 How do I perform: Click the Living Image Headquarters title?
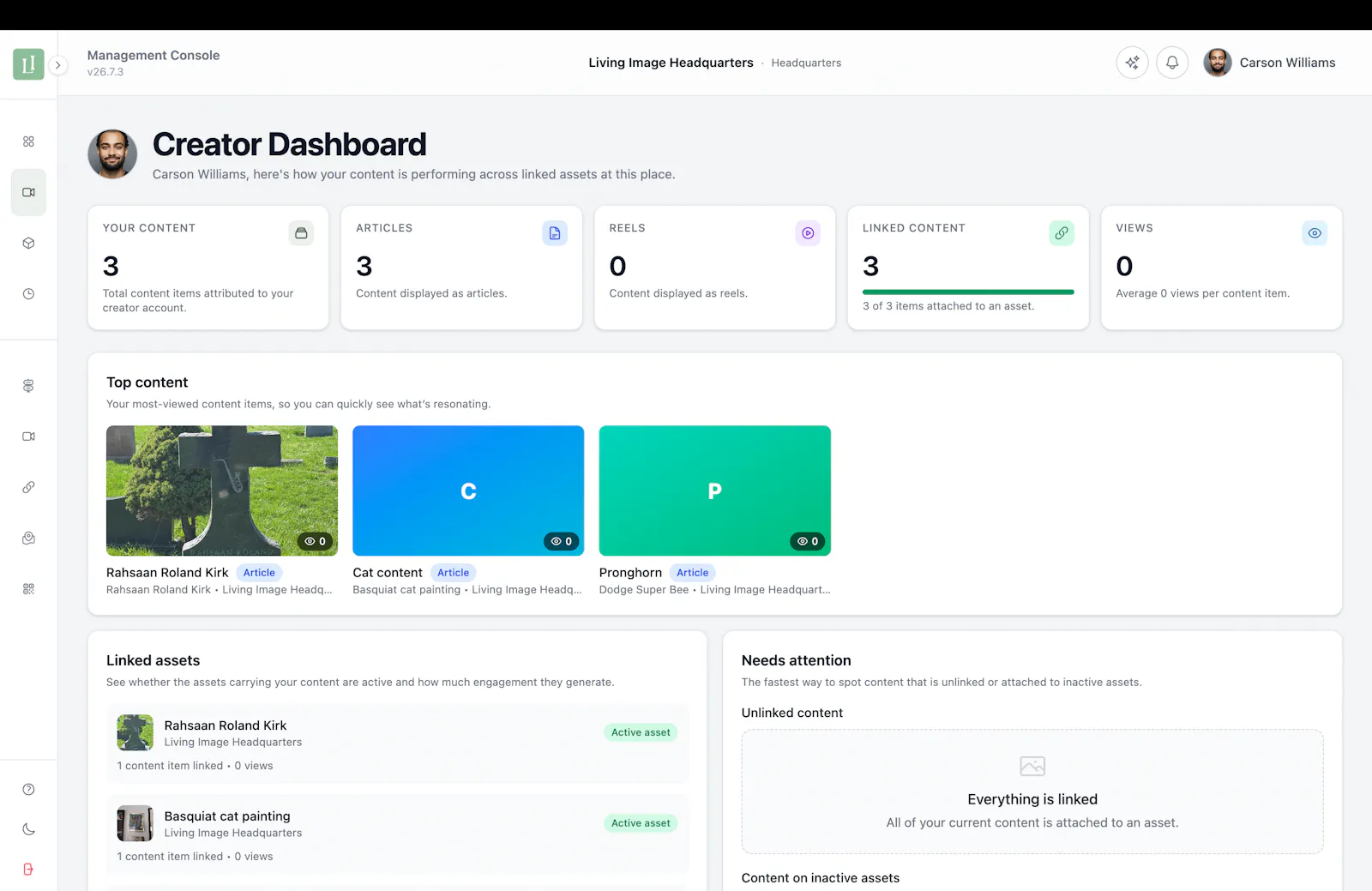coord(671,63)
